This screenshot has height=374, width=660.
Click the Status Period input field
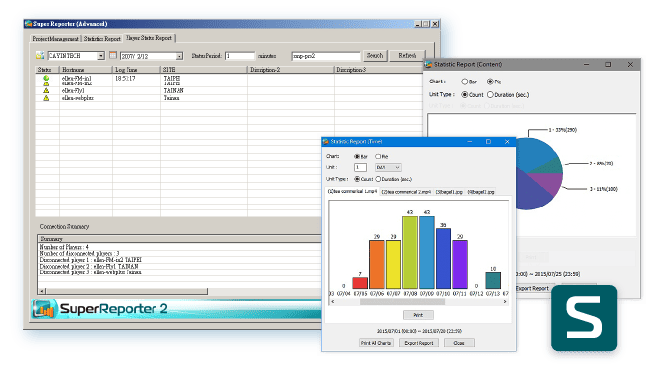click(240, 56)
